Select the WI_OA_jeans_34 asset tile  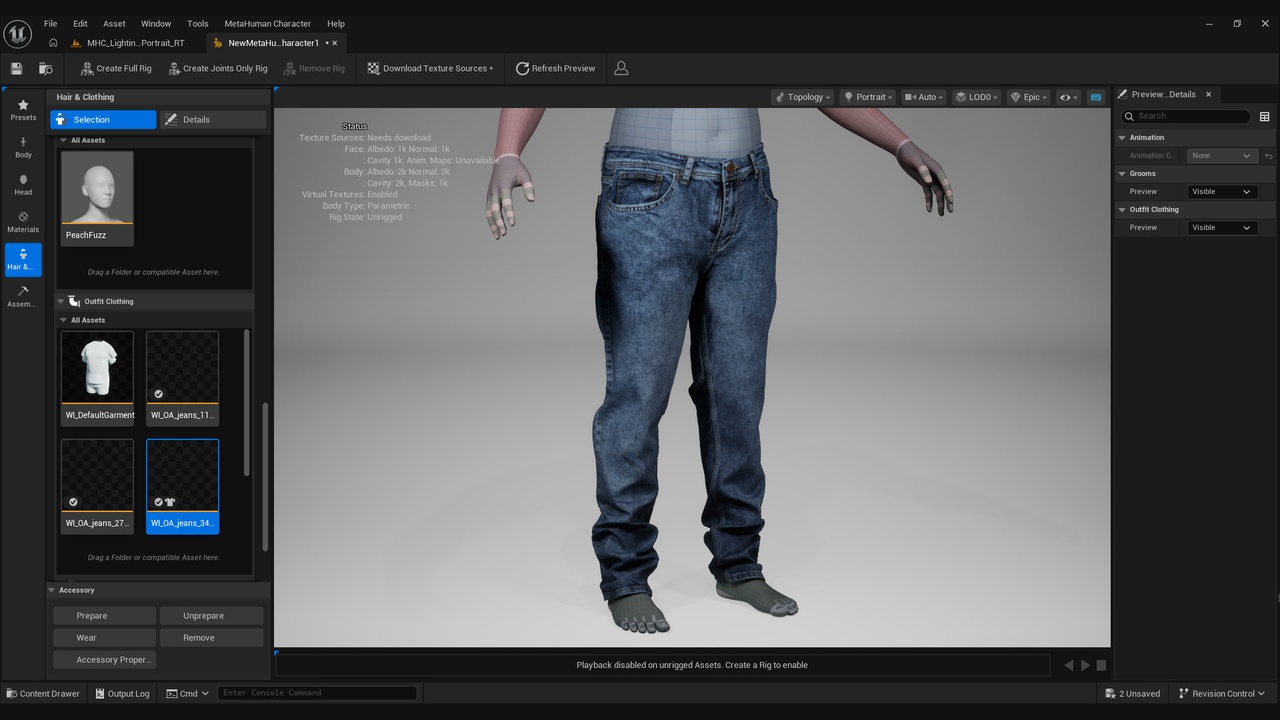(x=182, y=486)
